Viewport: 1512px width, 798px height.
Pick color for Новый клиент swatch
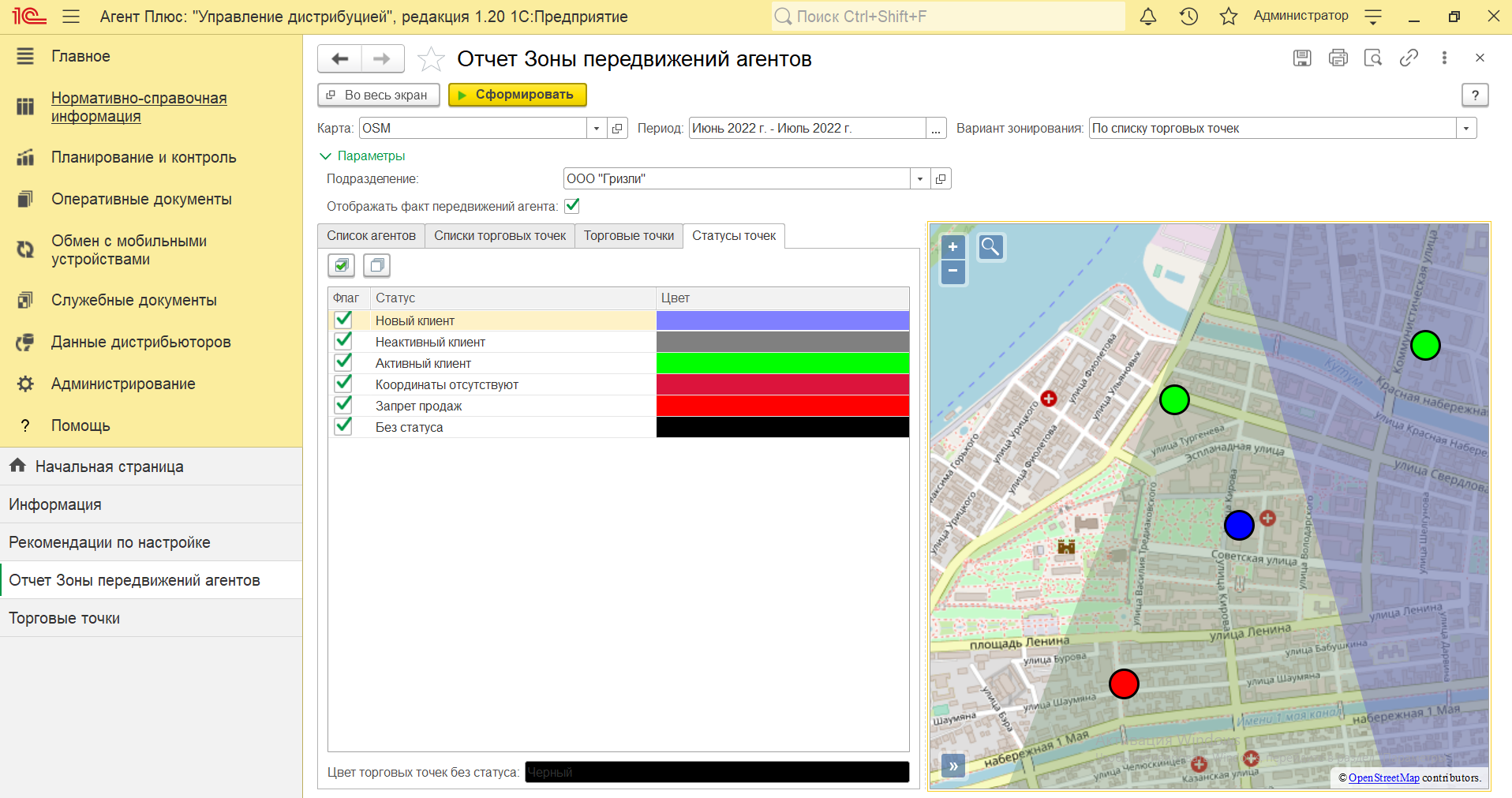pyautogui.click(x=783, y=320)
